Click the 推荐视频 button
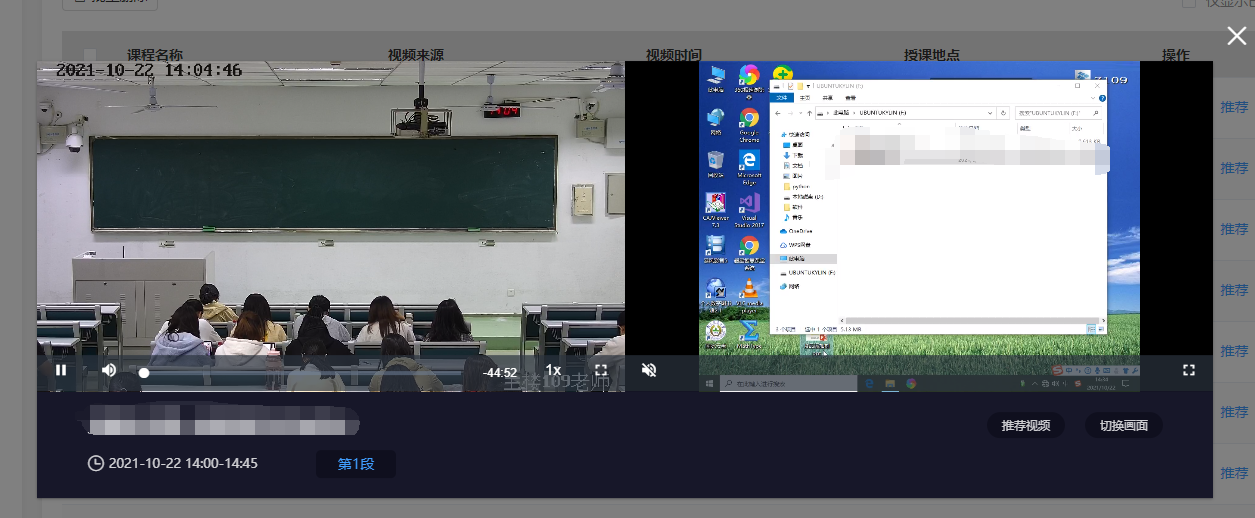1255x518 pixels. tap(1025, 425)
